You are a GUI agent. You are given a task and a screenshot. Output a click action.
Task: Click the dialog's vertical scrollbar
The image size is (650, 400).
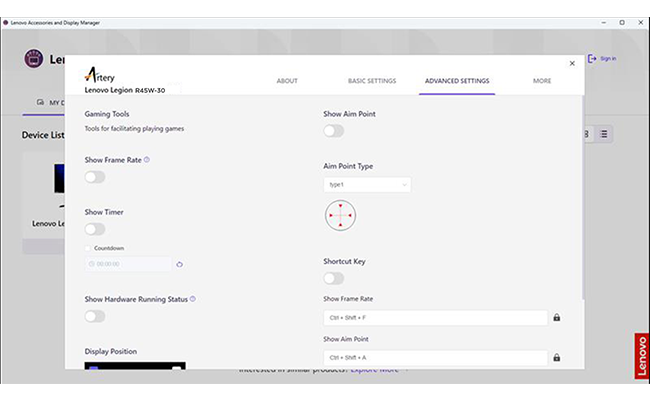coord(582,197)
